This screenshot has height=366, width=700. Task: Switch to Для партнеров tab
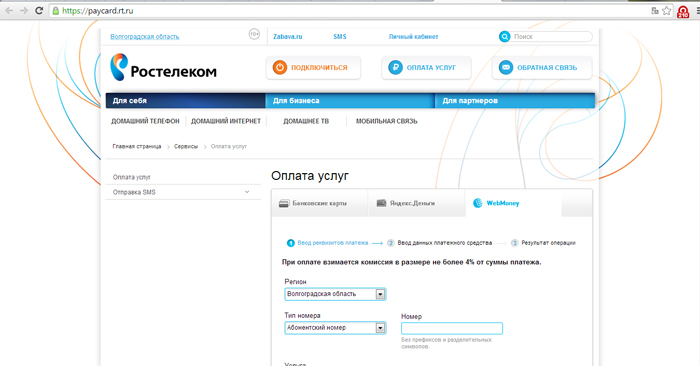(515, 101)
